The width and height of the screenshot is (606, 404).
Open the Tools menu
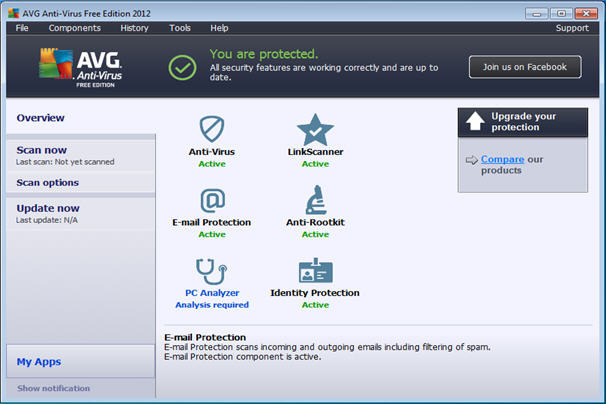point(180,28)
